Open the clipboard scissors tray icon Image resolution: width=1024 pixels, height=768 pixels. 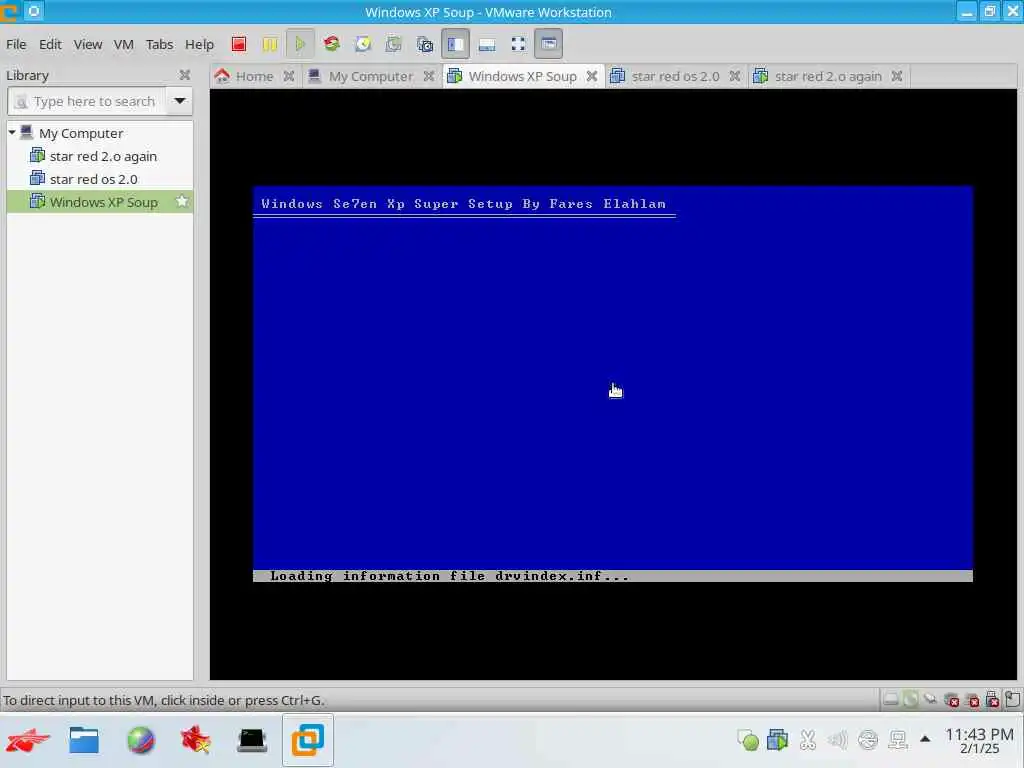[x=808, y=740]
